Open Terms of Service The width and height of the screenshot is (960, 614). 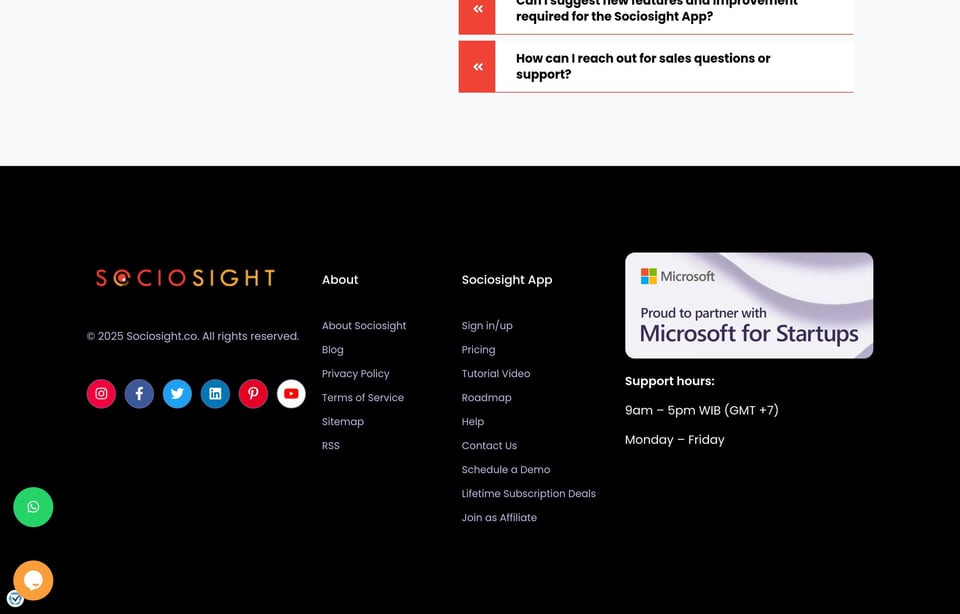click(362, 397)
